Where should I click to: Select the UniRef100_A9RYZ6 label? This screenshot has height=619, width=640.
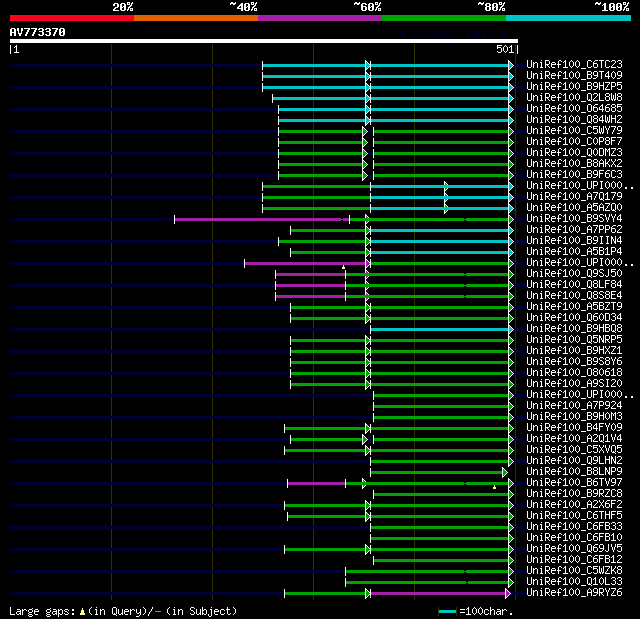click(574, 593)
